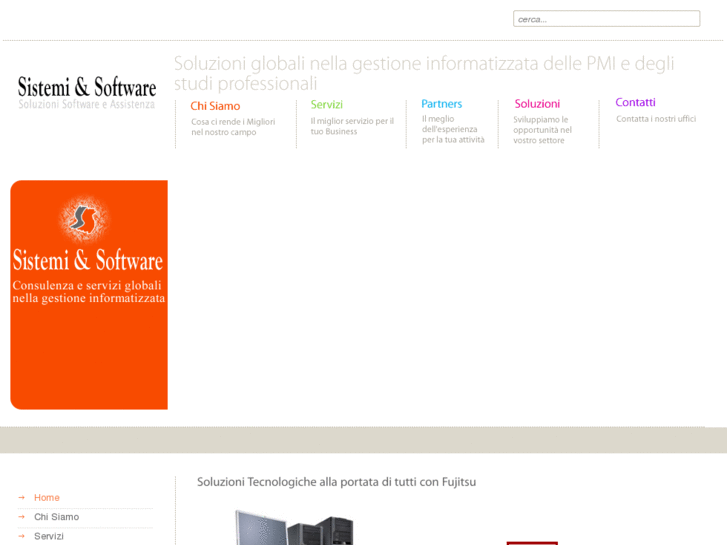
Task: Click the Home link in the sidebar
Action: (x=47, y=497)
